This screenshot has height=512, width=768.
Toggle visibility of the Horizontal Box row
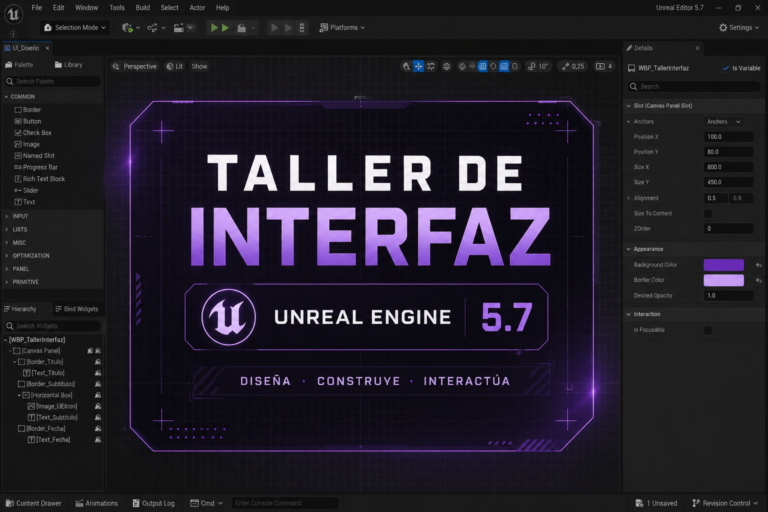point(98,395)
